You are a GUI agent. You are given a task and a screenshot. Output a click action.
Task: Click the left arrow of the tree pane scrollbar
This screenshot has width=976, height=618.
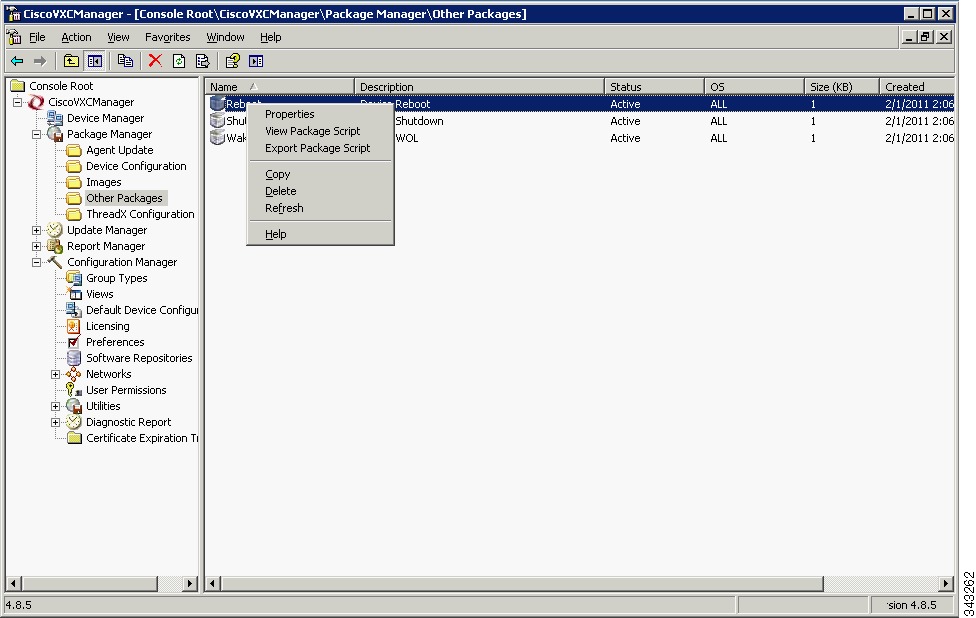pyautogui.click(x=13, y=584)
